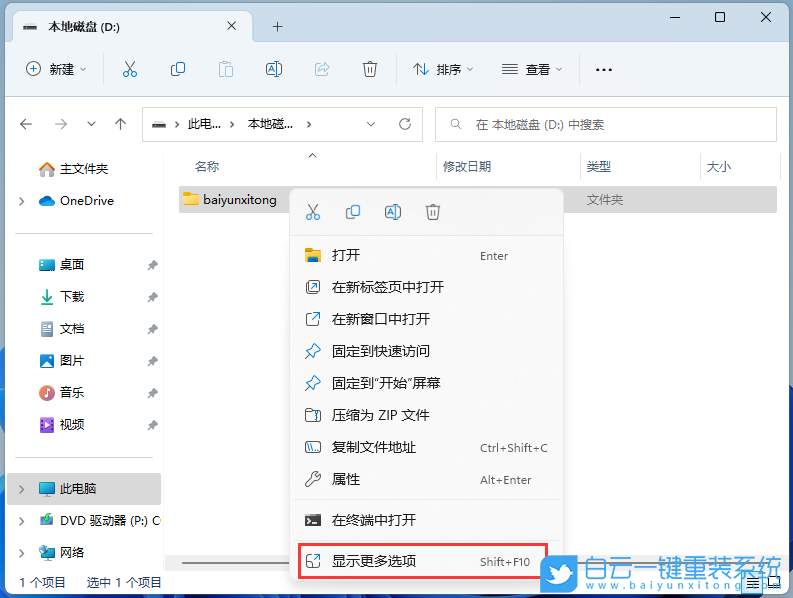Open 视频 in quick access
Image resolution: width=793 pixels, height=598 pixels.
62,424
